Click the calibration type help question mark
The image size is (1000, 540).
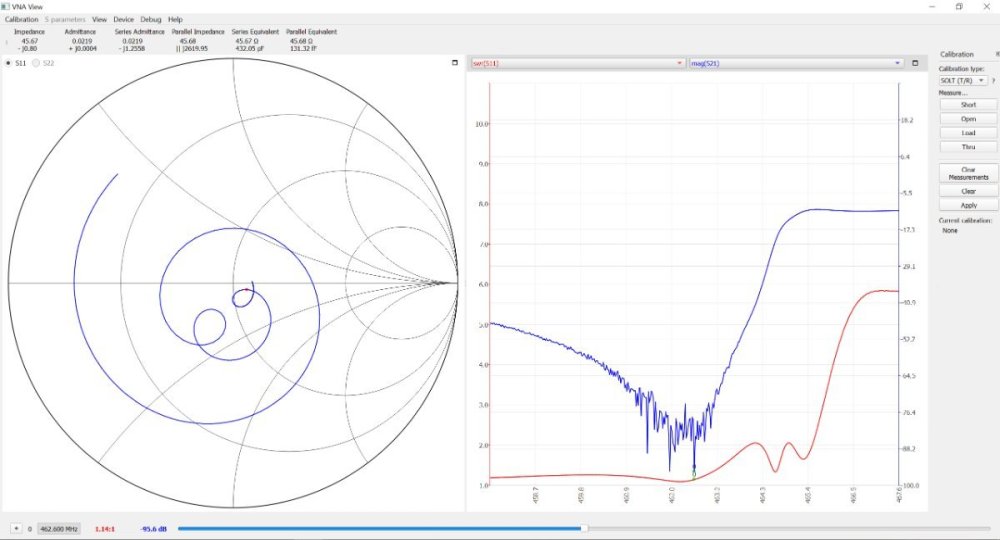click(993, 80)
